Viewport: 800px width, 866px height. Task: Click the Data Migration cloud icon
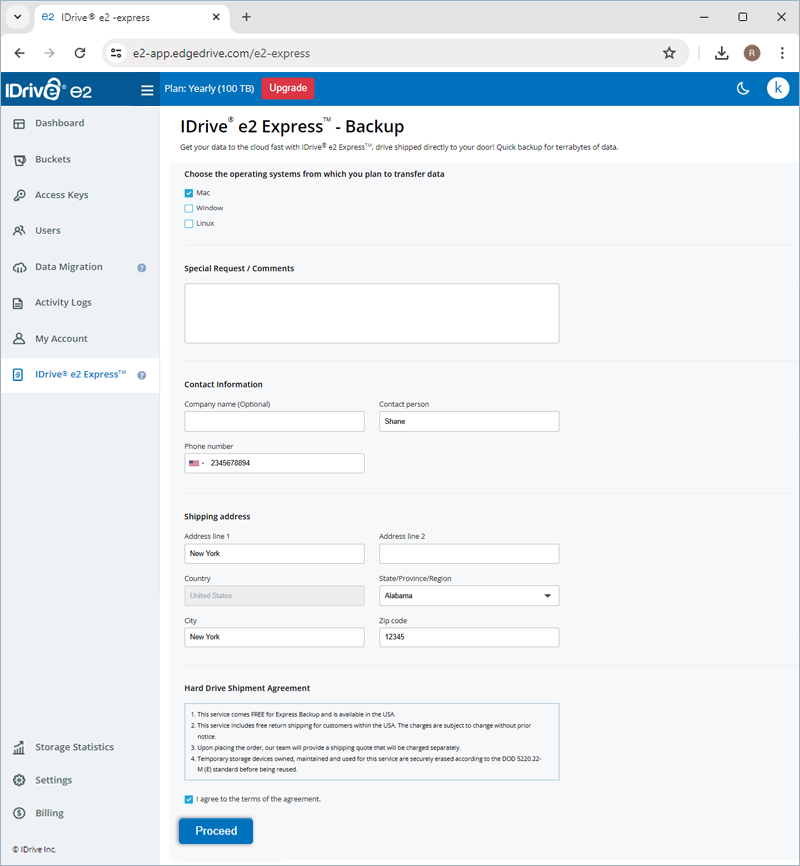coord(19,268)
